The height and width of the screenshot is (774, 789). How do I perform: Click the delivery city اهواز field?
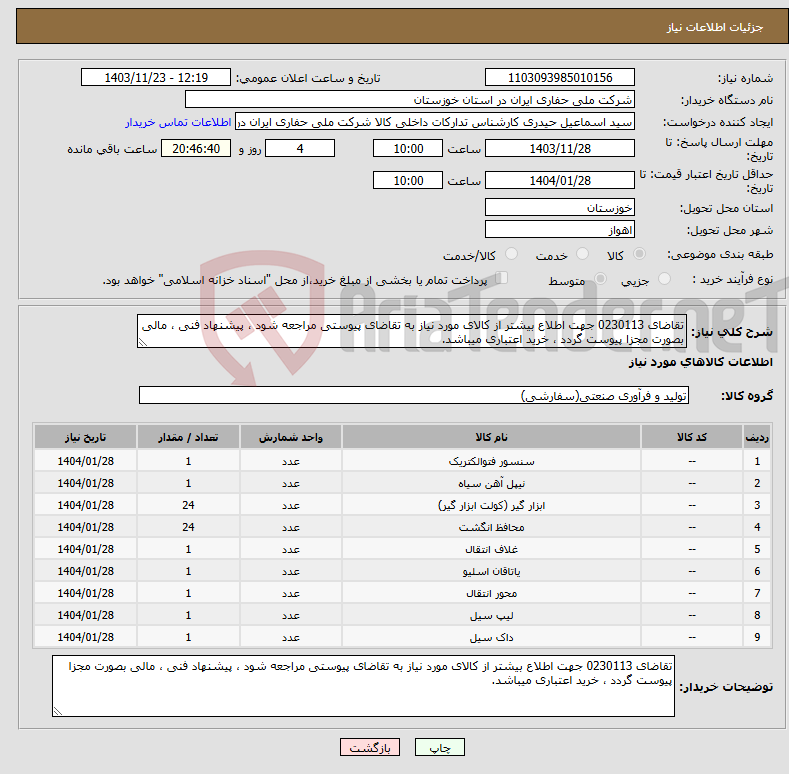560,229
